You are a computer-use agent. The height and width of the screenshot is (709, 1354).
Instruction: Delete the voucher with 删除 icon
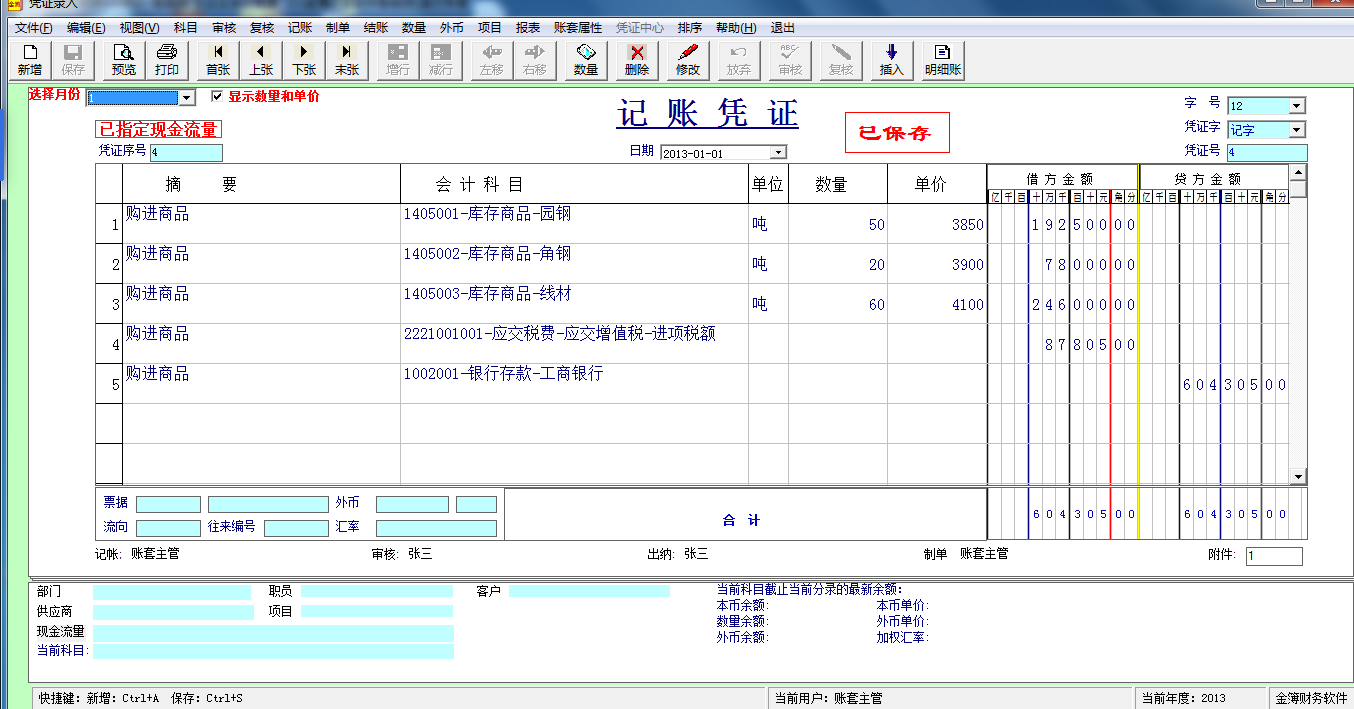click(637, 62)
